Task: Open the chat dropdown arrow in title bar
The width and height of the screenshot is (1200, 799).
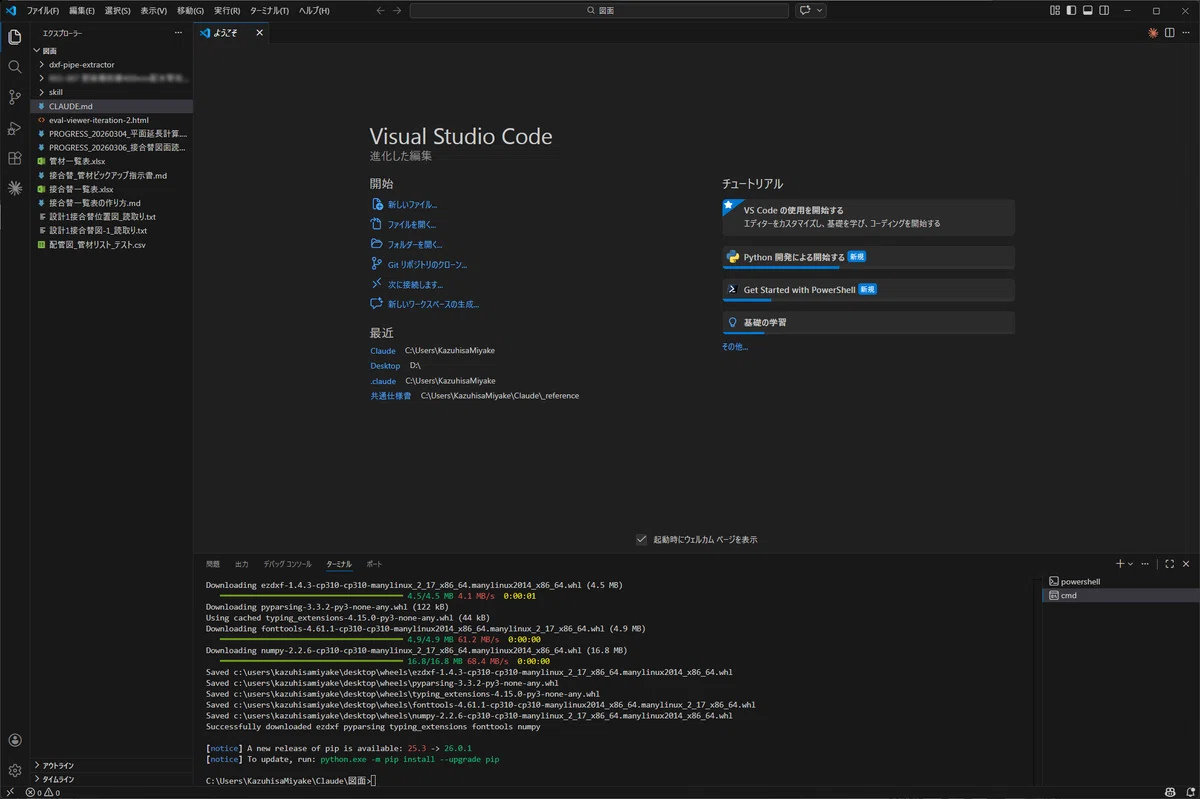Action: coord(821,10)
